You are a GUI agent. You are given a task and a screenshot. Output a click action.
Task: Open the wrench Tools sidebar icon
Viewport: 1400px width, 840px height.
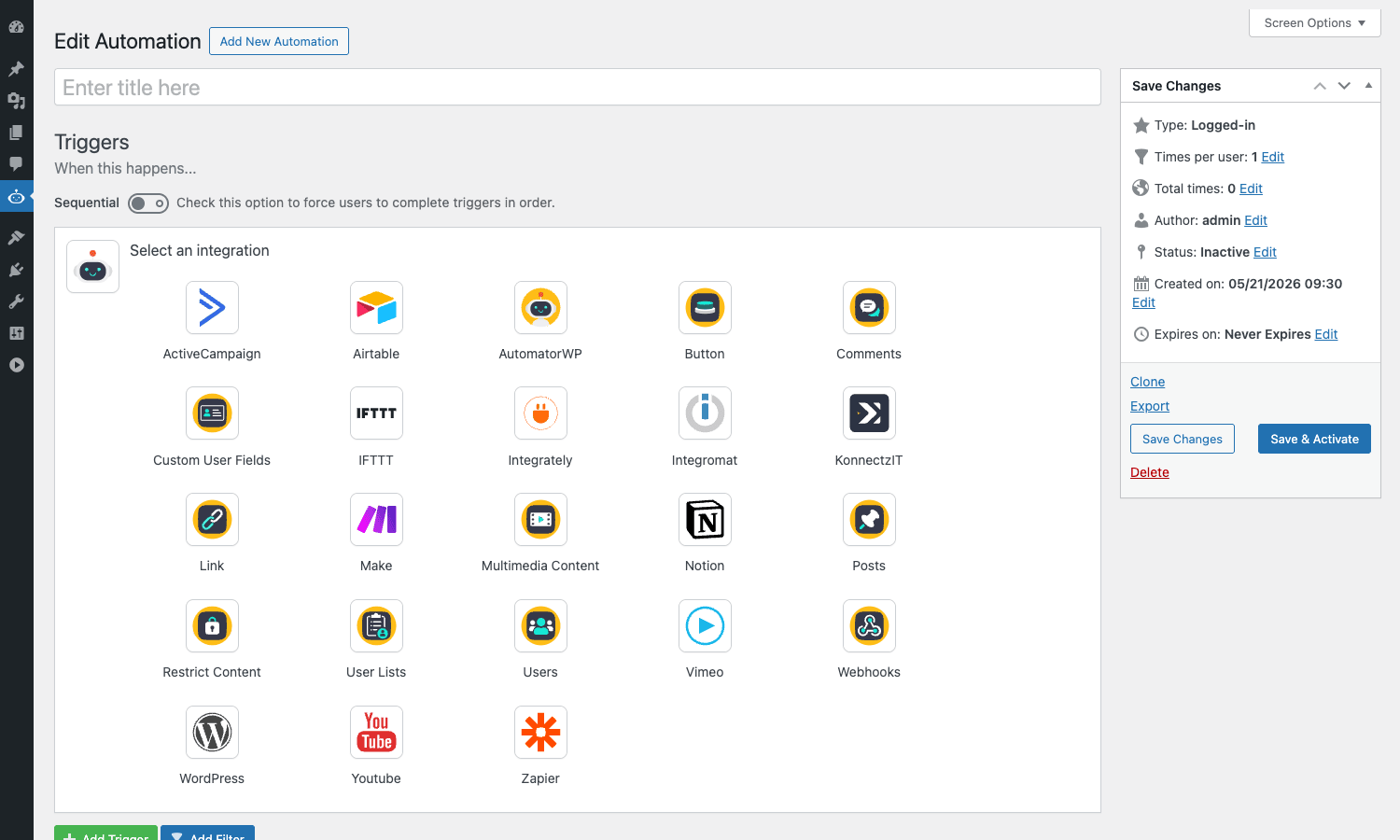coord(16,301)
